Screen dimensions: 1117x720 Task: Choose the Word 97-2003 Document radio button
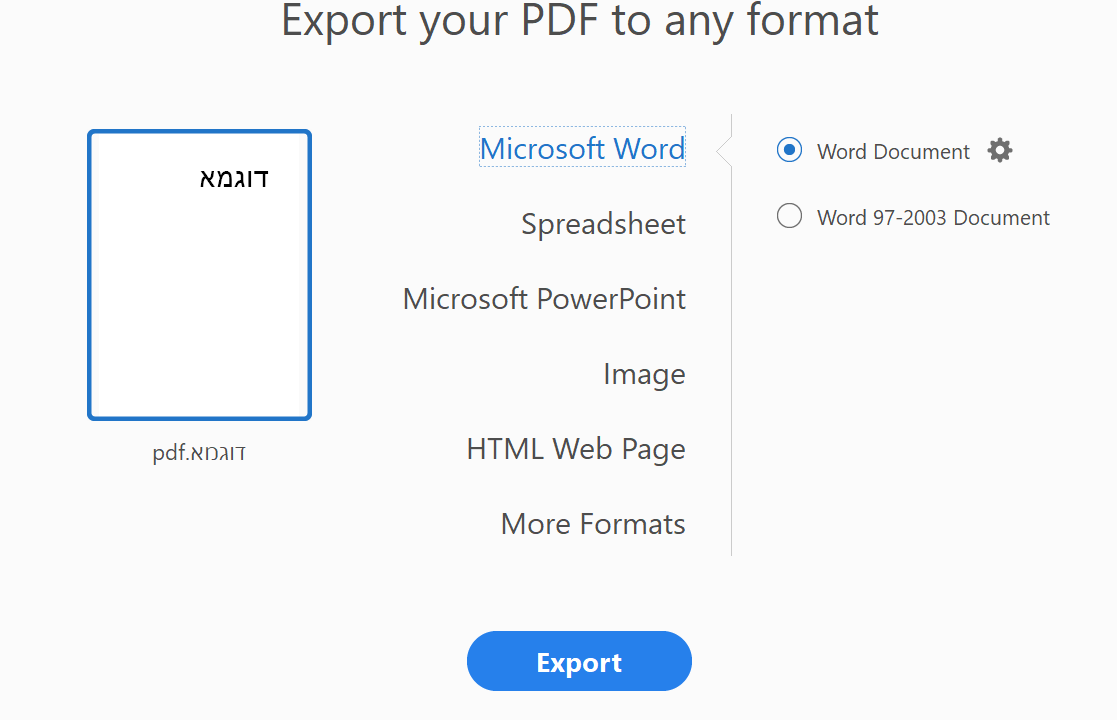789,216
